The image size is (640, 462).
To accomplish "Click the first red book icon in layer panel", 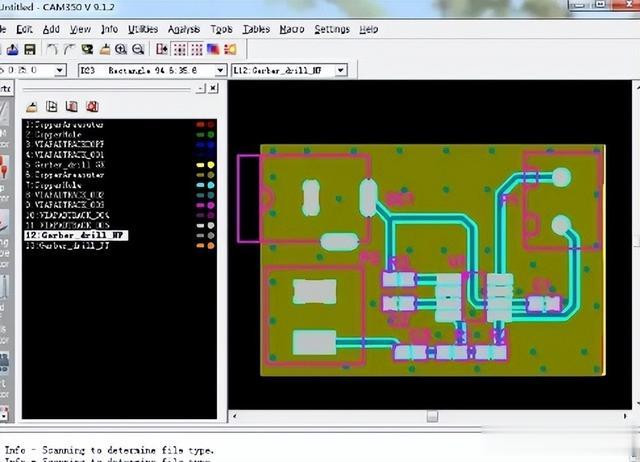I will pos(72,107).
